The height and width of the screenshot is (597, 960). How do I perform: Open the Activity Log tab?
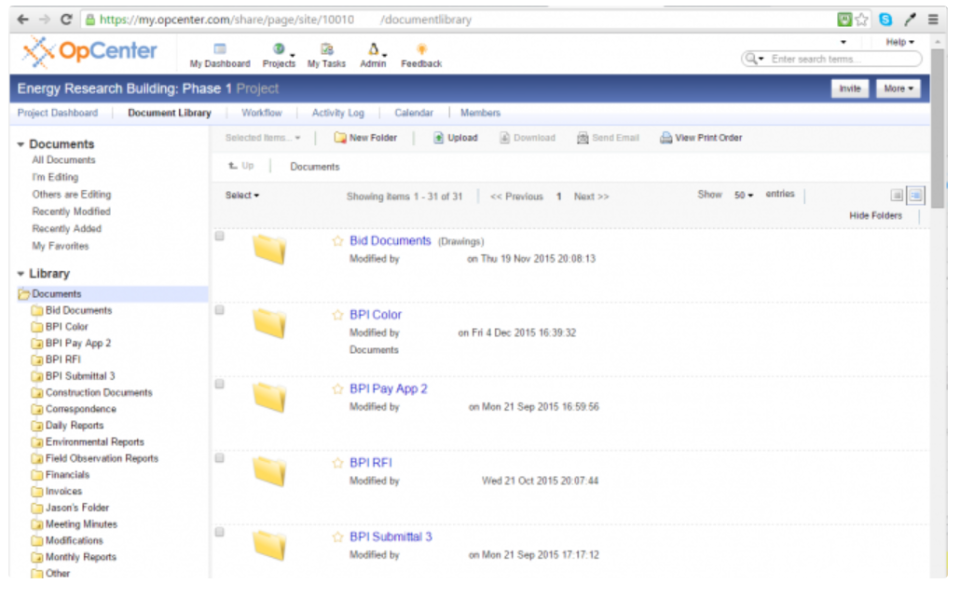point(338,113)
